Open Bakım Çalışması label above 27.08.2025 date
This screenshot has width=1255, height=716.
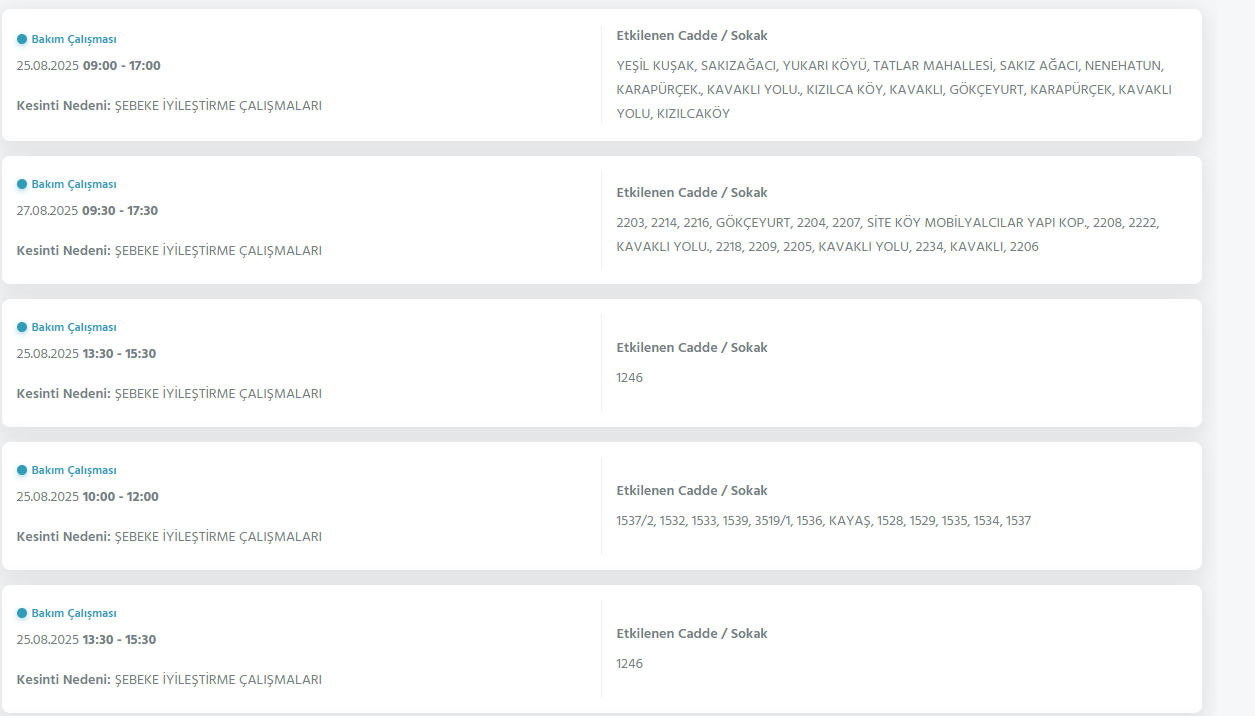pos(74,184)
